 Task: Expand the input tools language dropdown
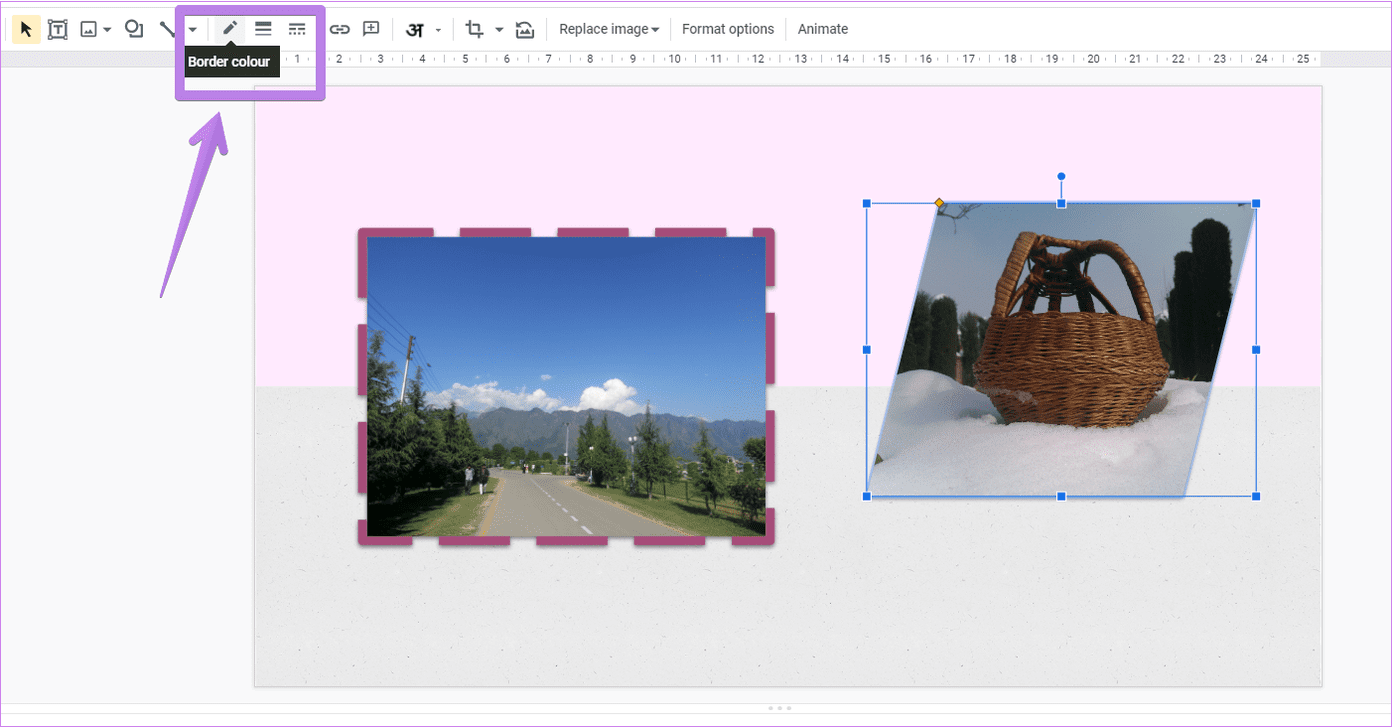[438, 30]
